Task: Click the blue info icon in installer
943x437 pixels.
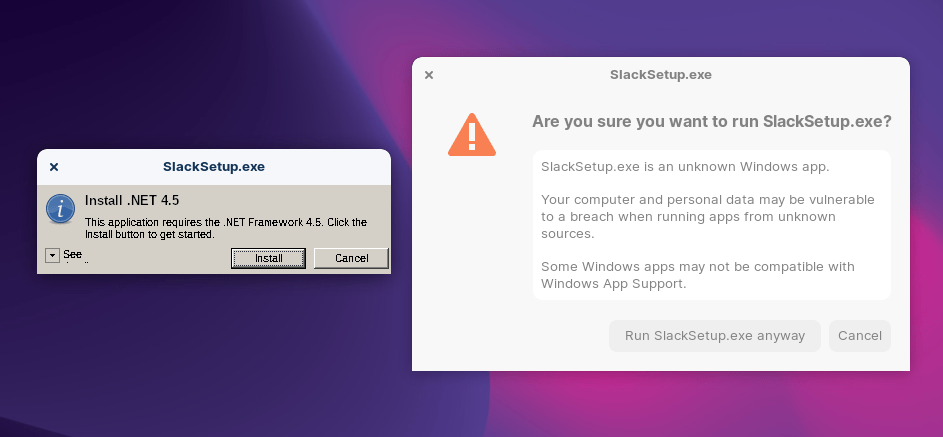Action: pyautogui.click(x=61, y=208)
